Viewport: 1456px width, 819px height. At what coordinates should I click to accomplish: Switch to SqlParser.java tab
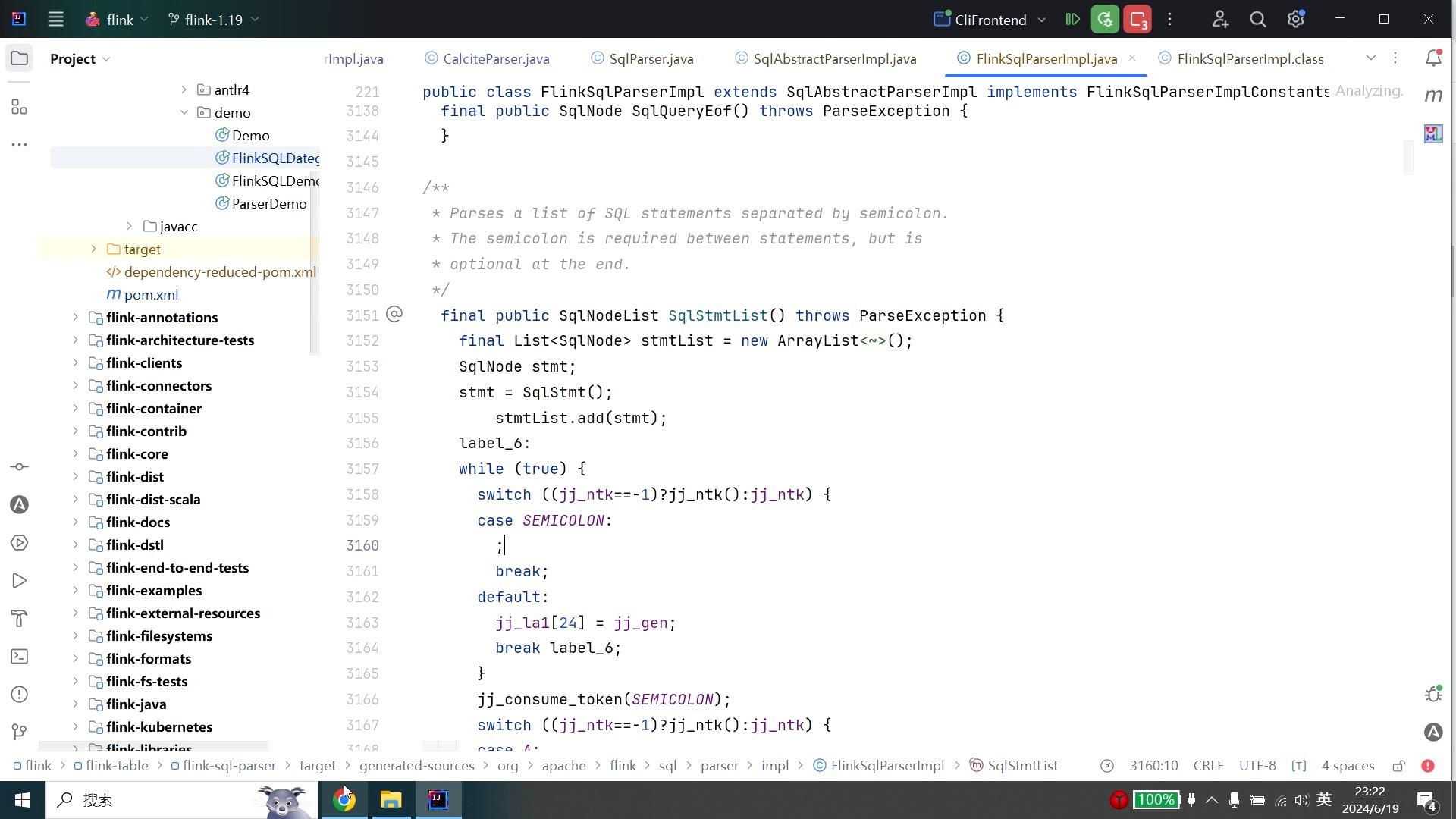click(642, 58)
